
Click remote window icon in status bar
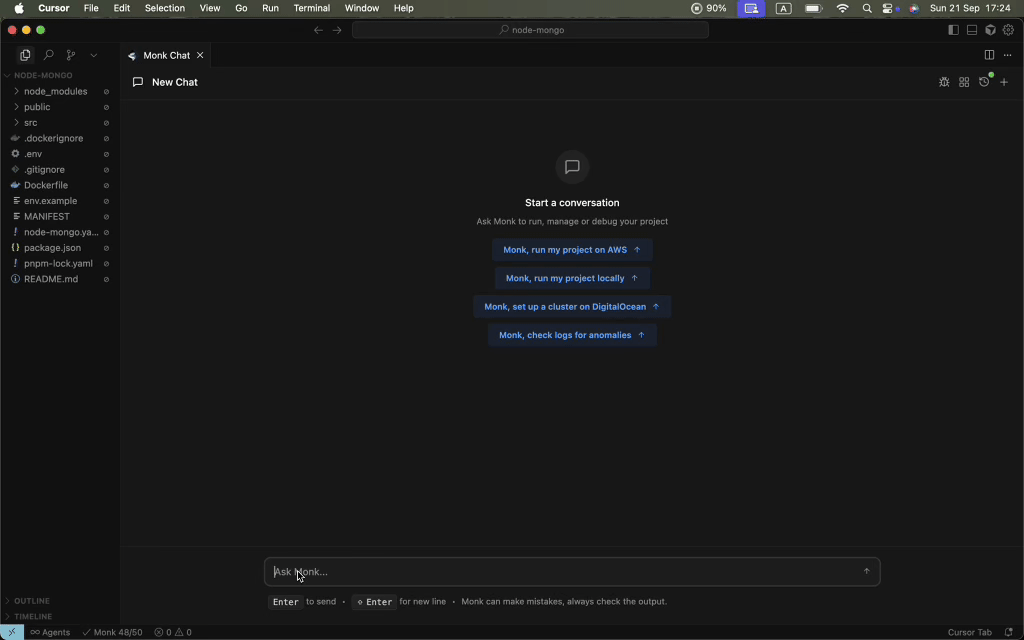(12, 632)
